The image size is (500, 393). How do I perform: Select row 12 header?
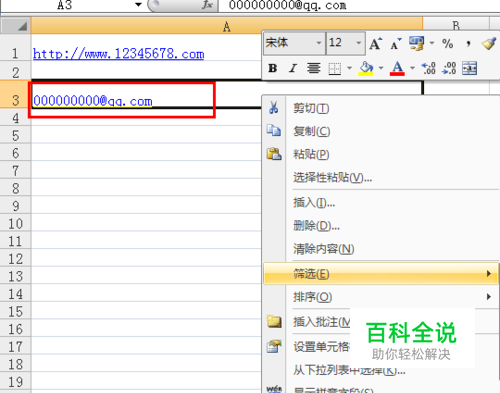coord(15,259)
